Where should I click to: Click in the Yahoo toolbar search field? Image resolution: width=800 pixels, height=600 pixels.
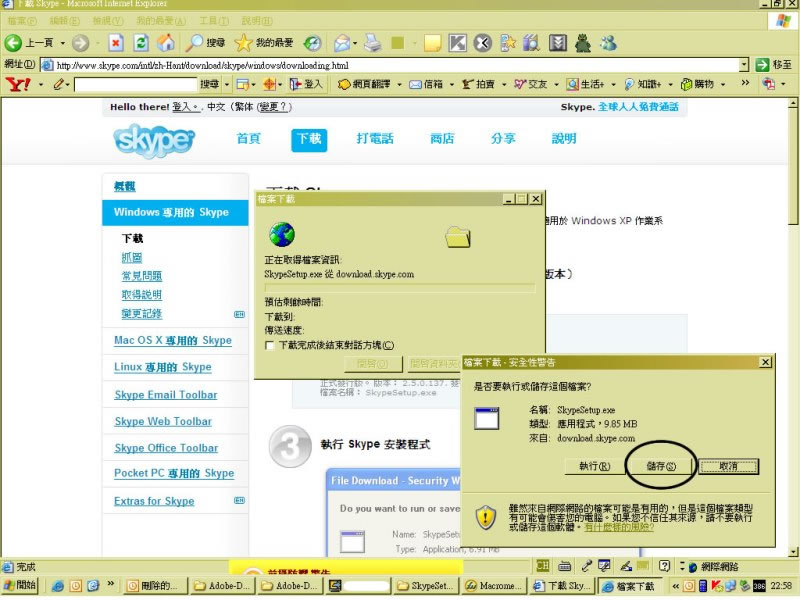[x=136, y=84]
